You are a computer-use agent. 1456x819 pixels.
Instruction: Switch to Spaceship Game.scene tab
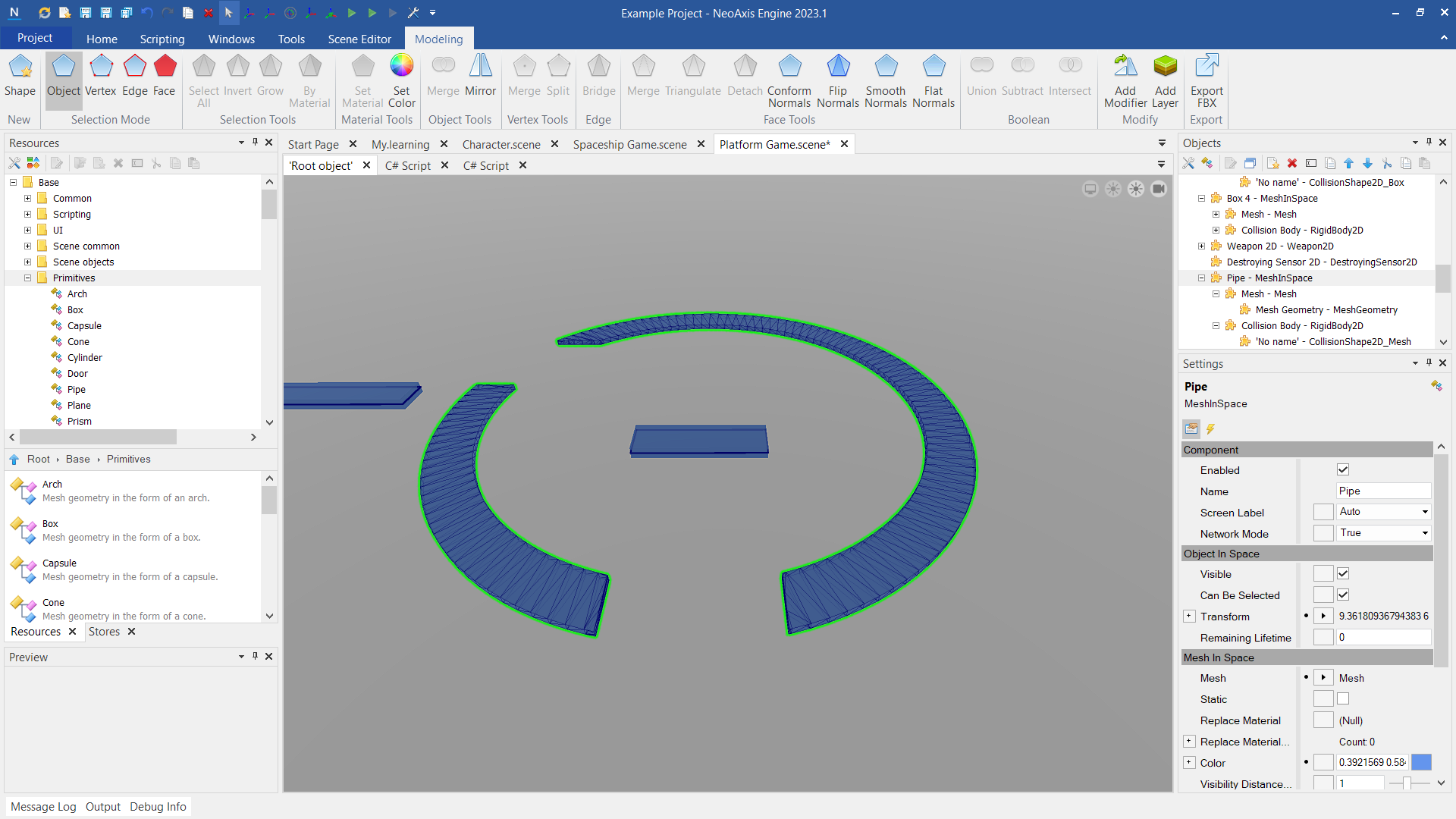point(629,144)
